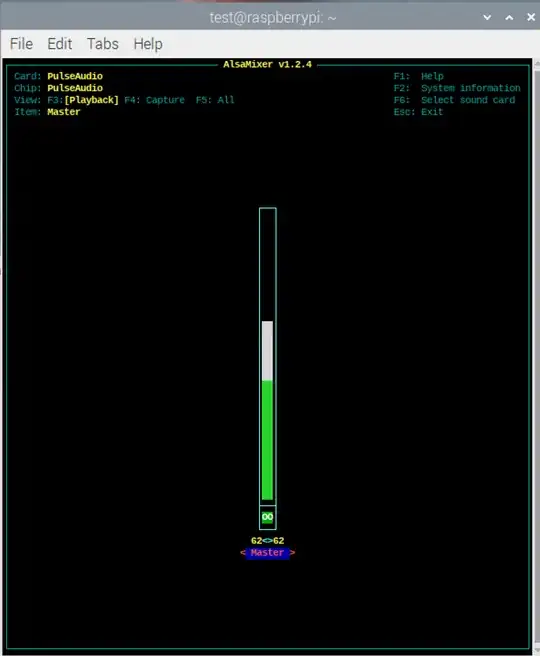Close the terminal window

[x=531, y=17]
